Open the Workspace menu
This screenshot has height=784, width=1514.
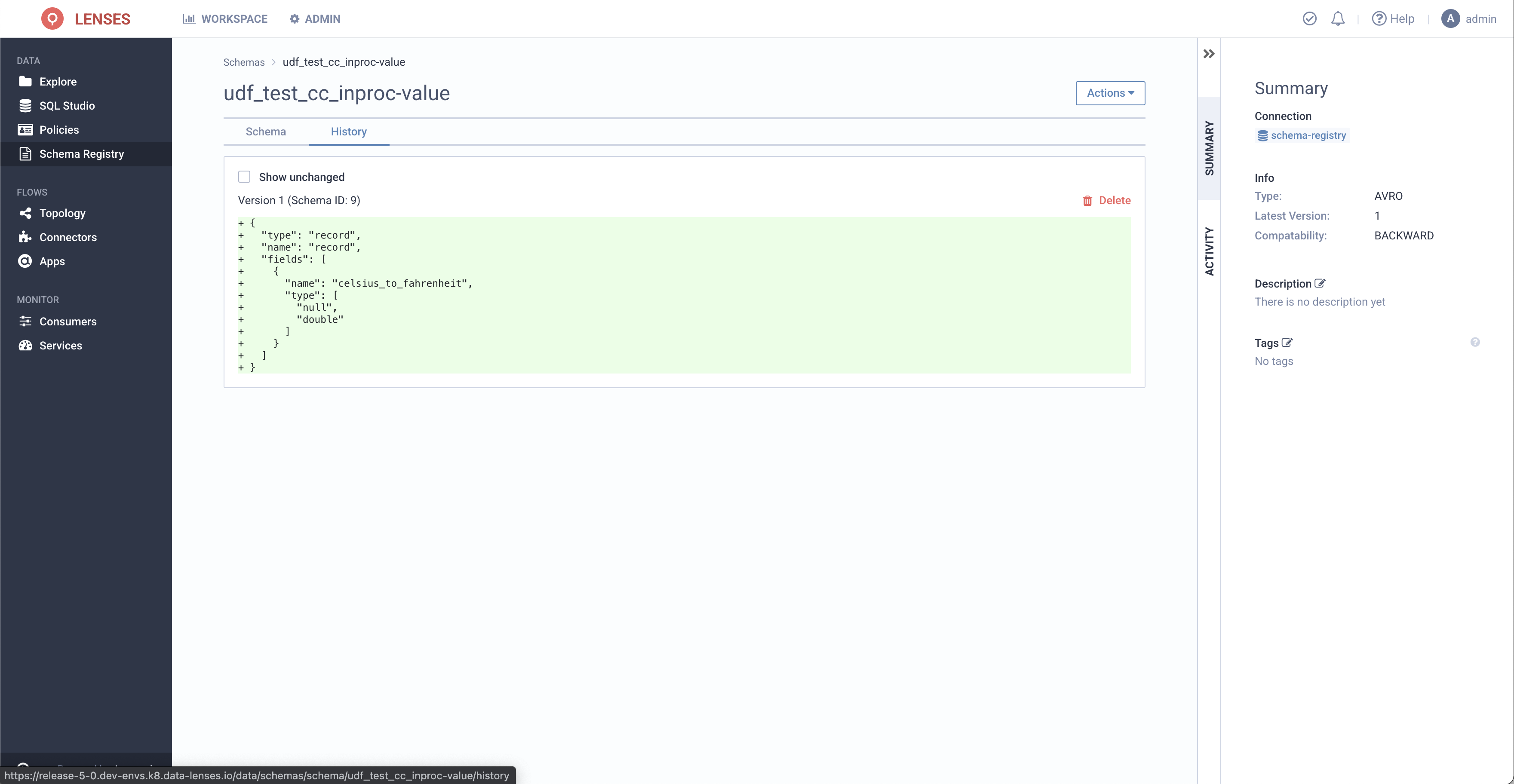[225, 19]
